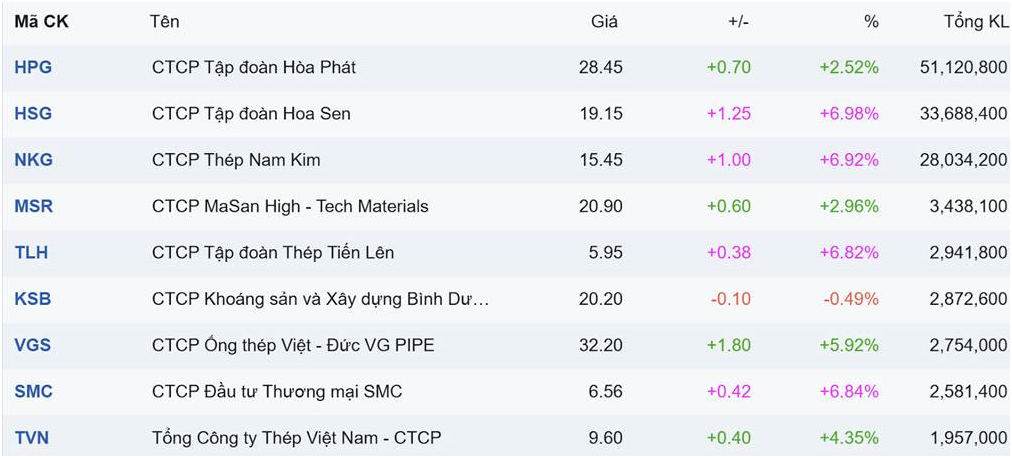The height and width of the screenshot is (458, 1012).
Task: Select Tổng Công ty Thép Việt Nam row
Action: 296,438
